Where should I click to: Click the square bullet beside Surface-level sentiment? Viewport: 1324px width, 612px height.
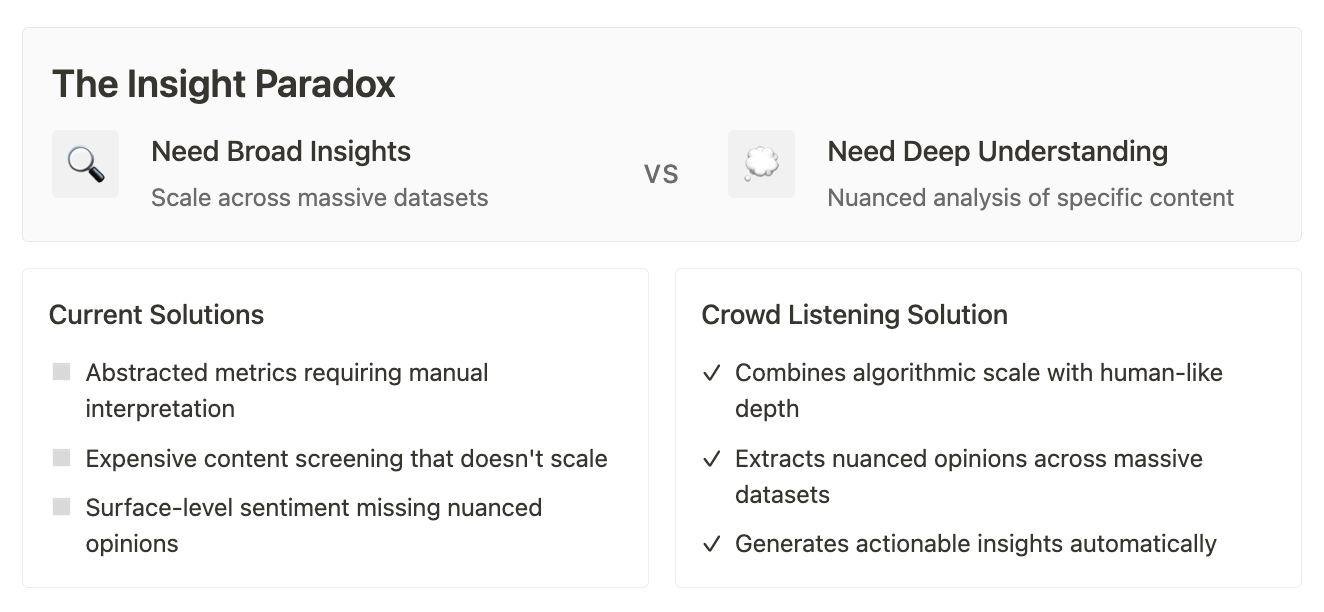62,507
